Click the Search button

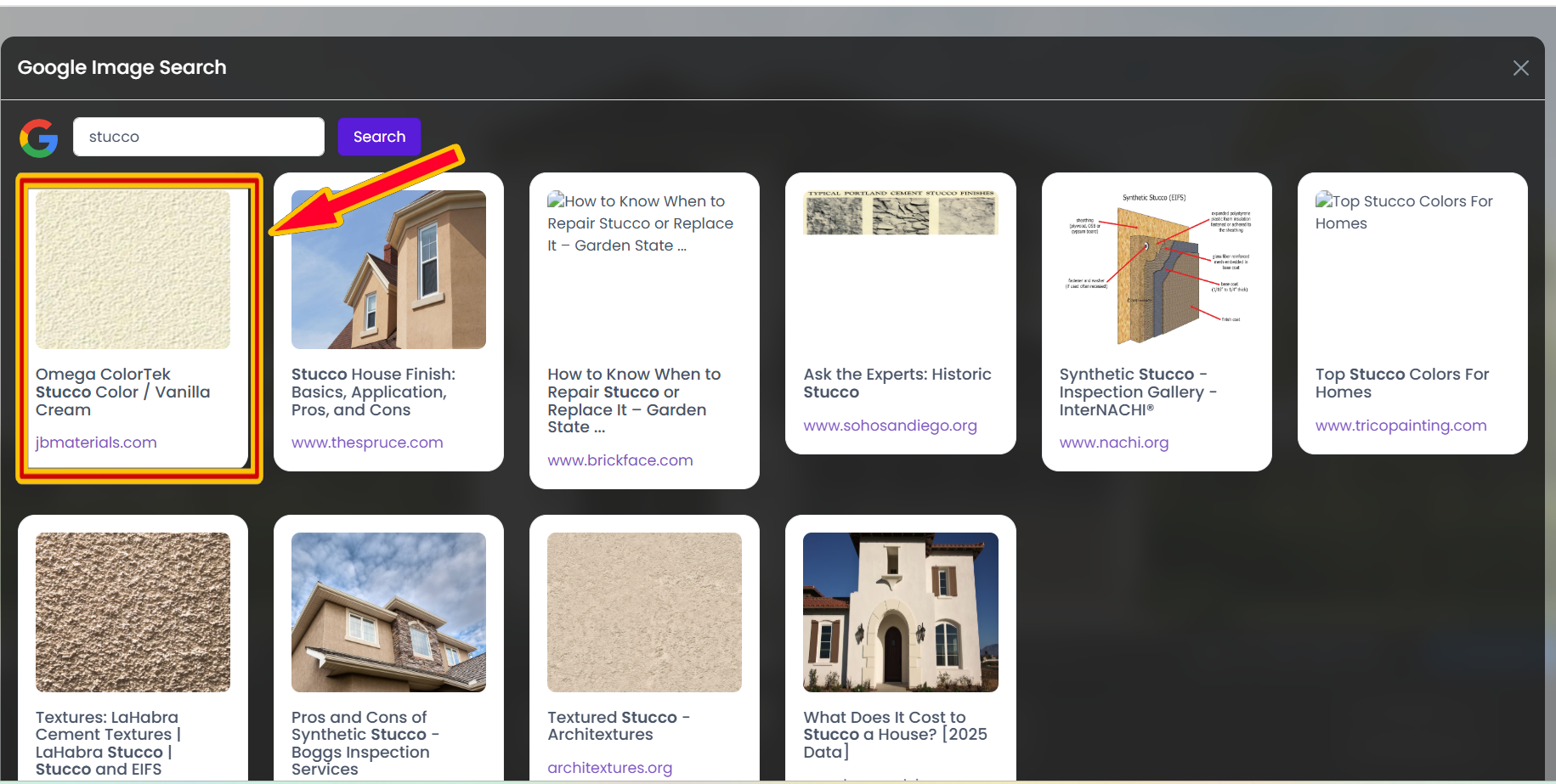click(x=379, y=137)
